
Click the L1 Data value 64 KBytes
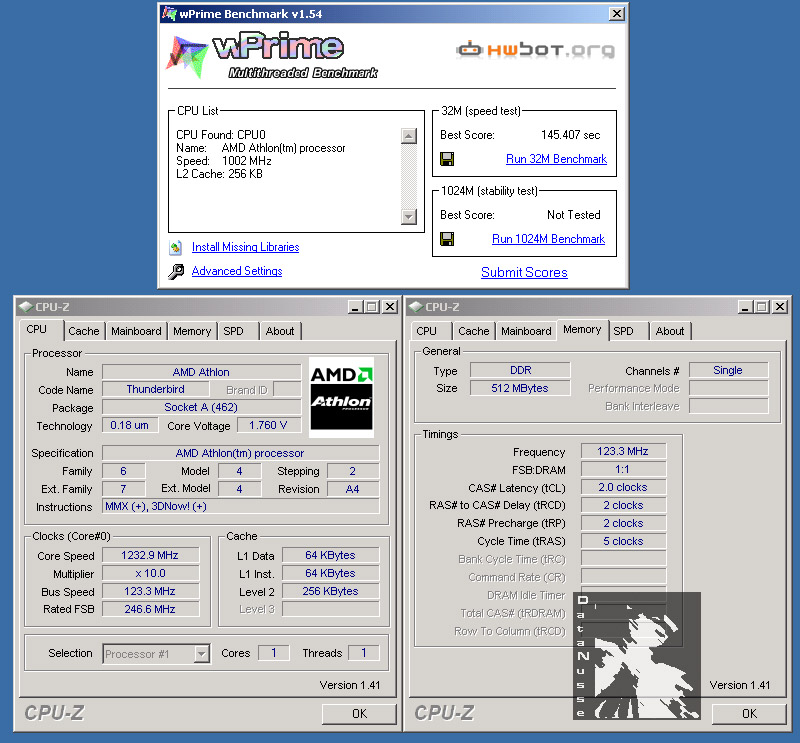331,555
